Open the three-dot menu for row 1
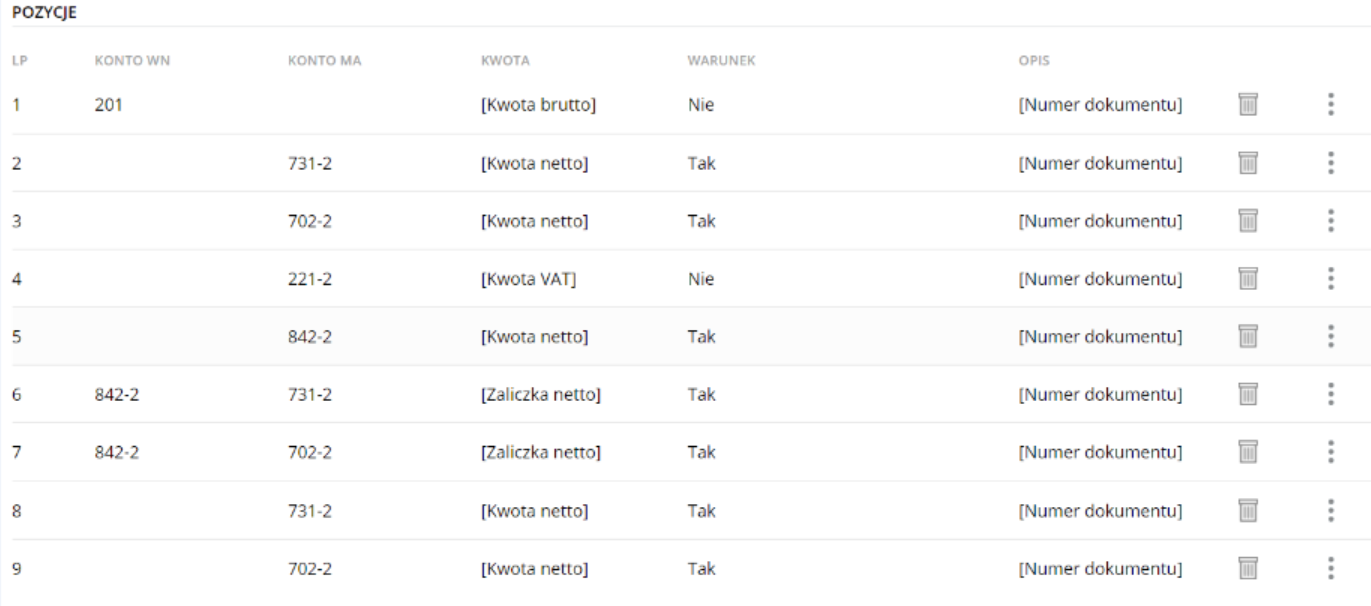Image resolution: width=1371 pixels, height=606 pixels. 1330,104
